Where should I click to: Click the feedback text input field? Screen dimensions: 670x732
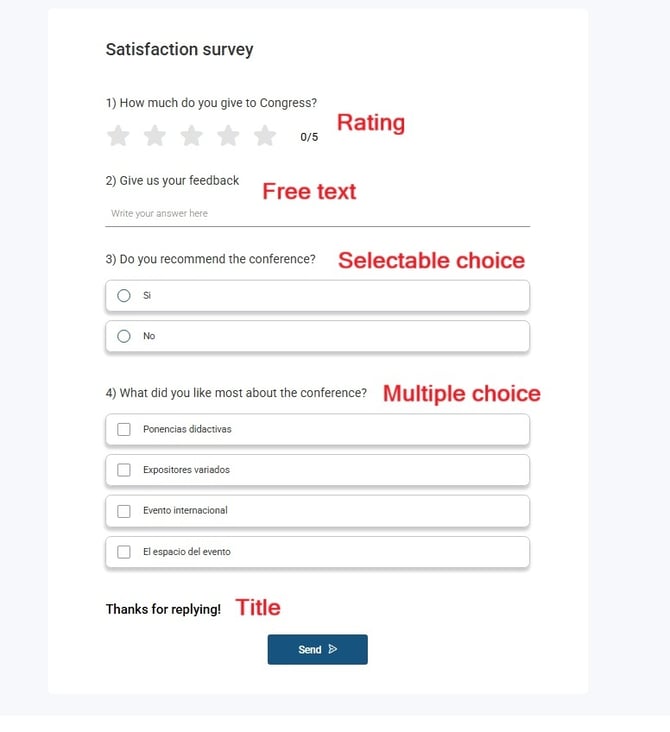[x=317, y=214]
